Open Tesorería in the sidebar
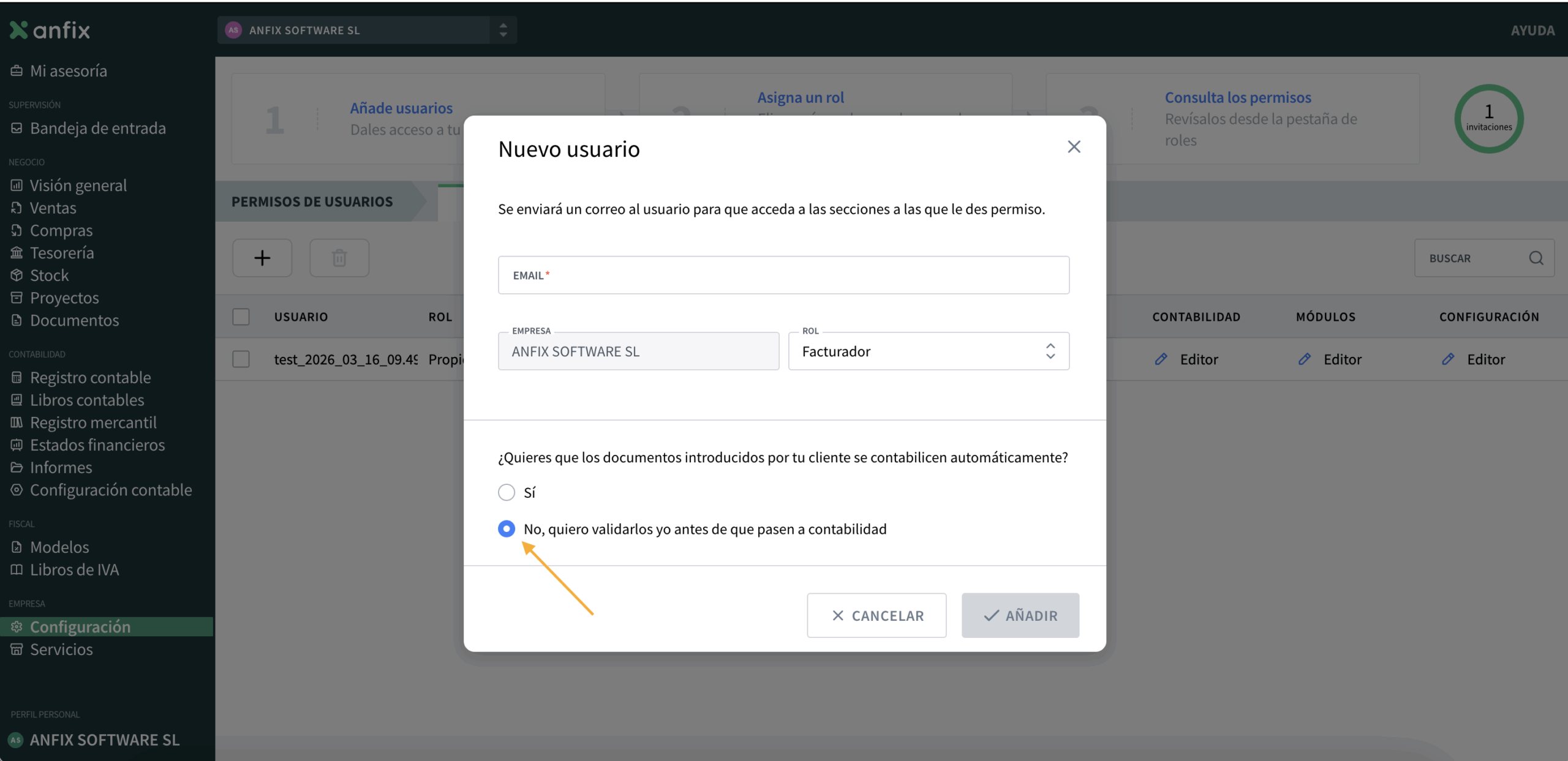Image resolution: width=1568 pixels, height=761 pixels. (62, 253)
